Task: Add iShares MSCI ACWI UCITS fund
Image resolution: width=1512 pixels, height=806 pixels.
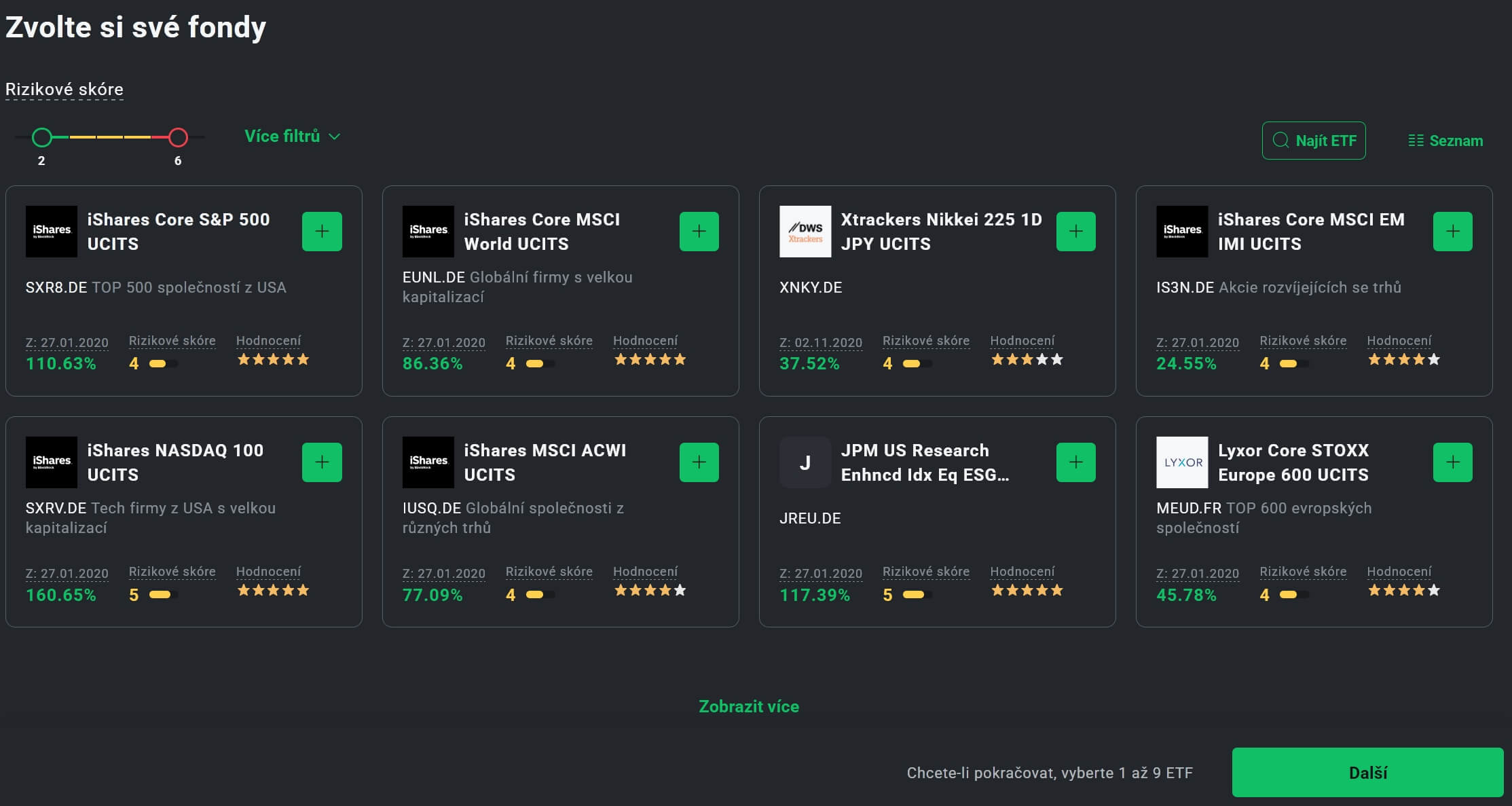Action: 699,462
